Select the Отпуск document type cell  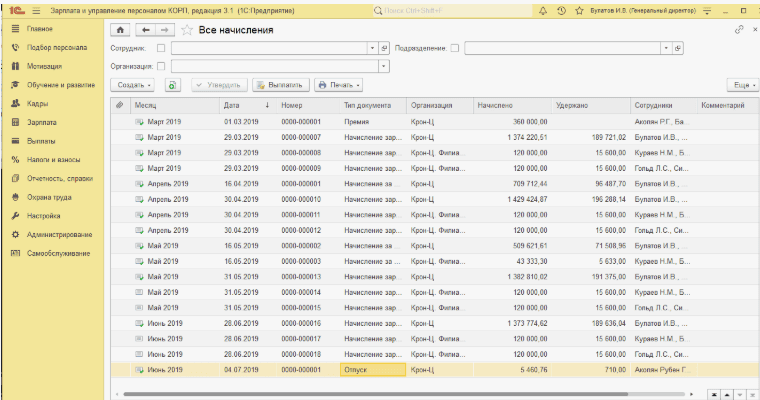[x=373, y=370]
